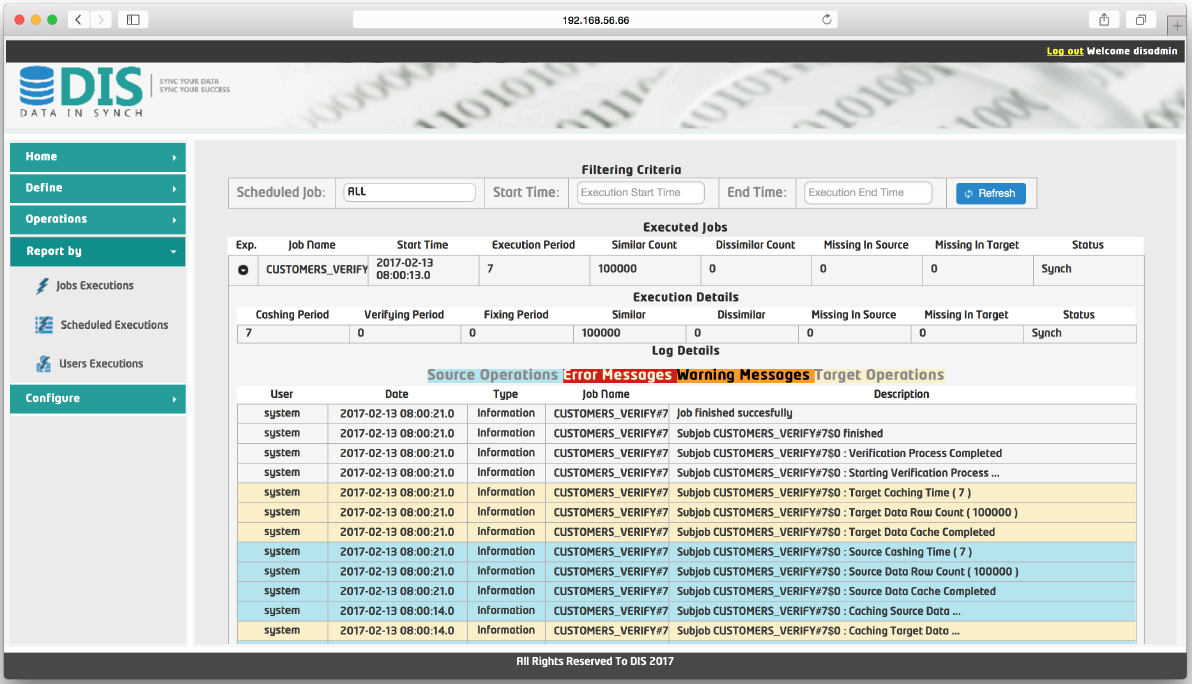Go forward with the browser forward arrow
1192x684 pixels.
pyautogui.click(x=100, y=20)
